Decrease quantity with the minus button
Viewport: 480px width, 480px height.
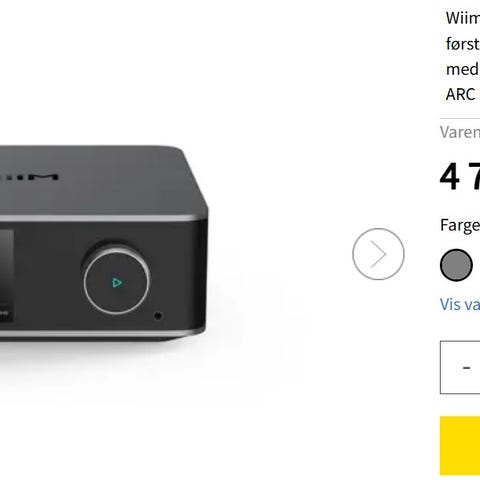pos(466,367)
